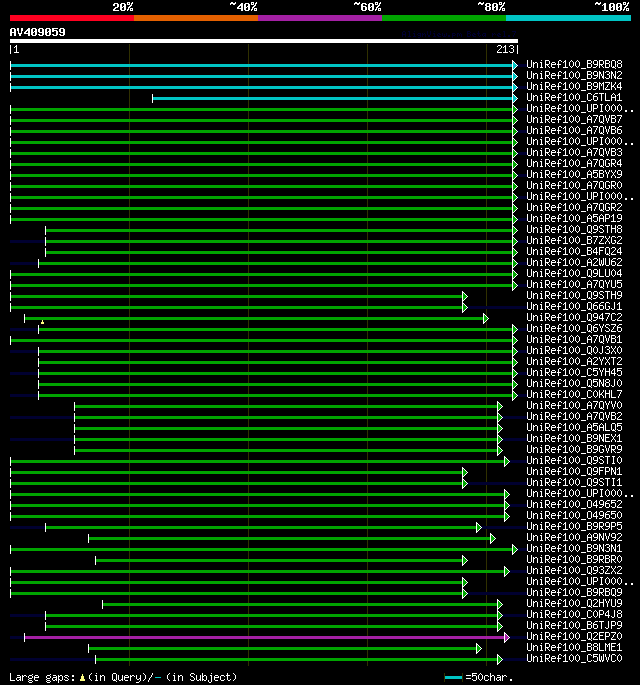Click the UniRef100_A5BYX9 label
Viewport: 640px width, 685px height.
click(574, 174)
